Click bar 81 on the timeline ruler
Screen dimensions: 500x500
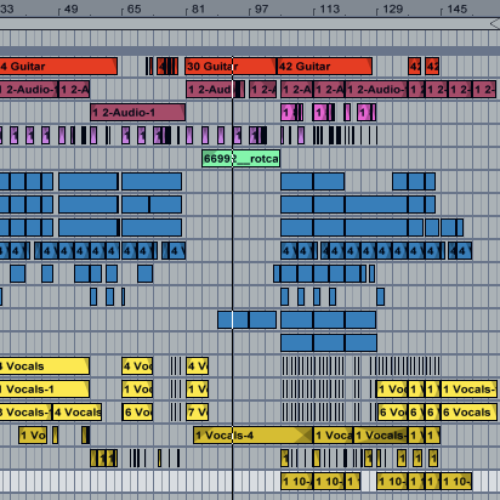point(198,9)
